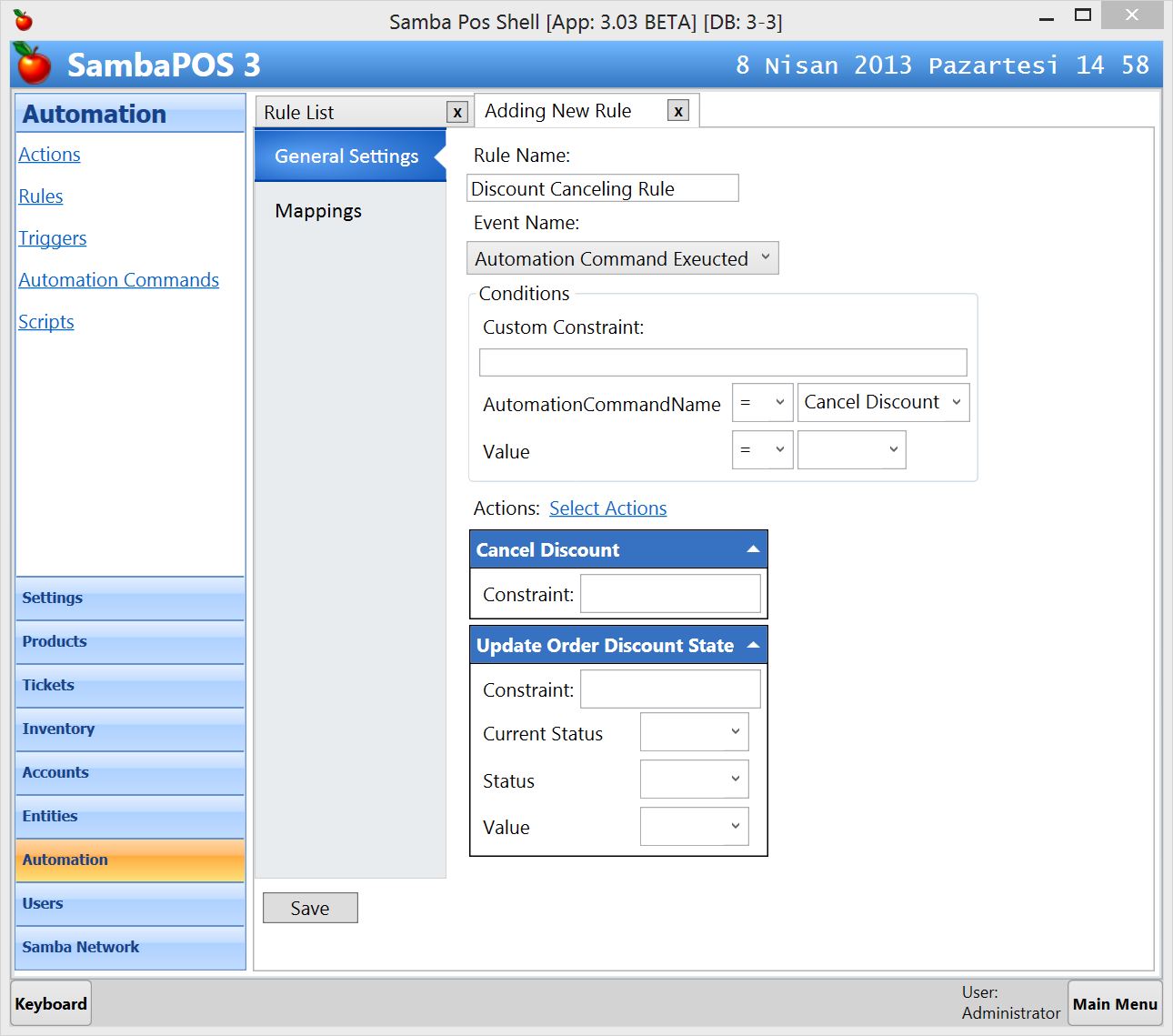Open the Event Name dropdown

[x=623, y=258]
